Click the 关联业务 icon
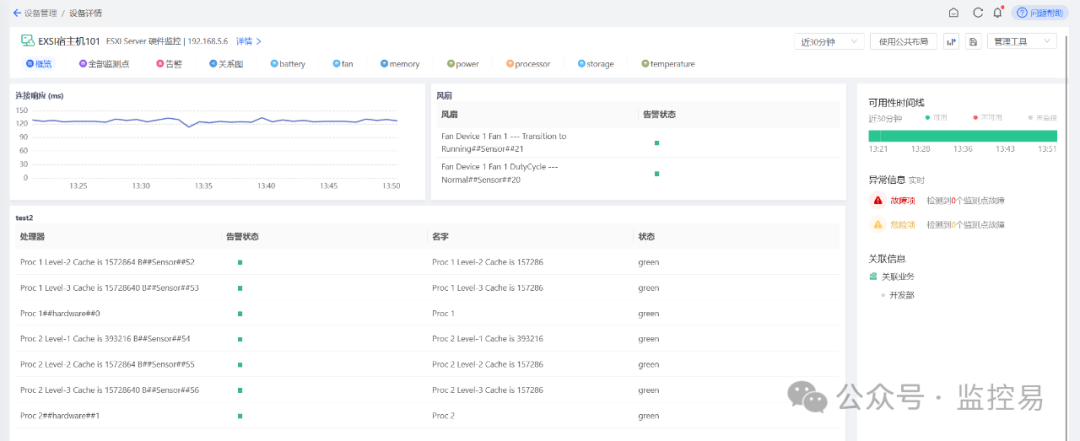The height and width of the screenshot is (441, 1080). click(873, 276)
